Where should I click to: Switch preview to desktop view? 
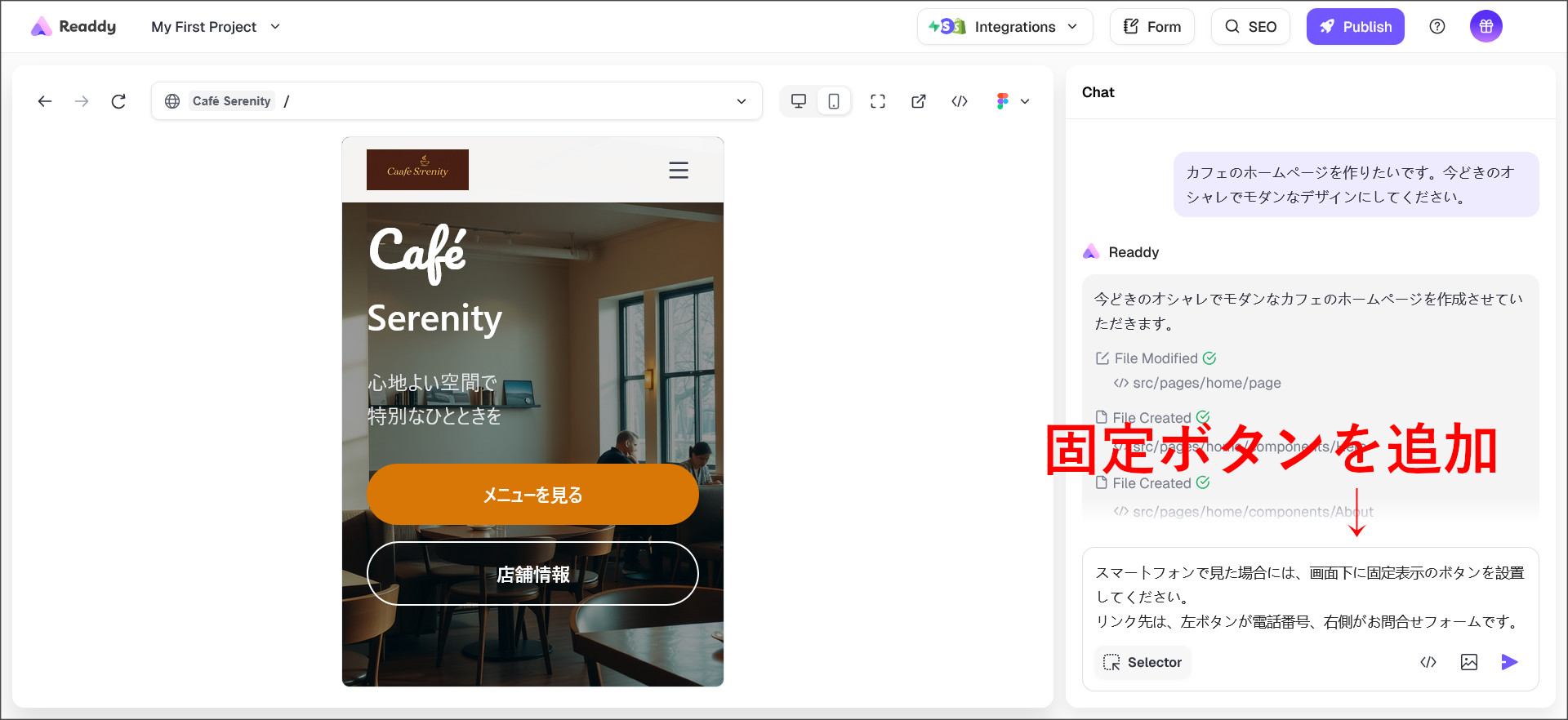point(799,101)
